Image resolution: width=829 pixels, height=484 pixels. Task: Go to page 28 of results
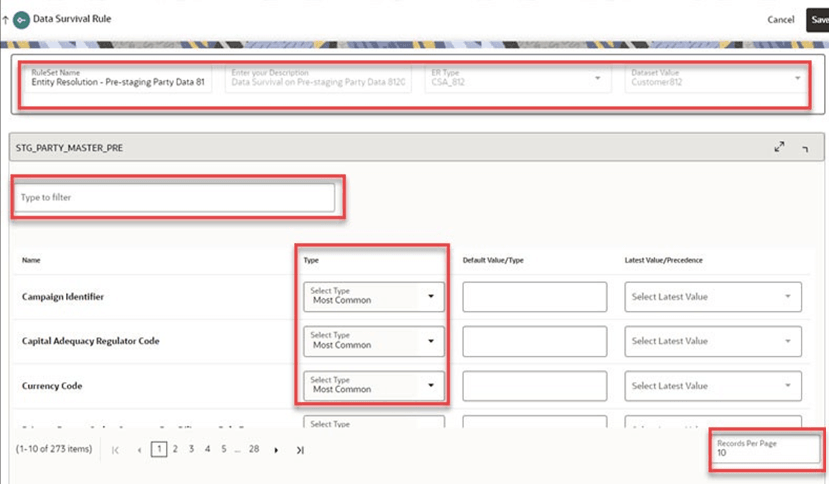tap(254, 449)
